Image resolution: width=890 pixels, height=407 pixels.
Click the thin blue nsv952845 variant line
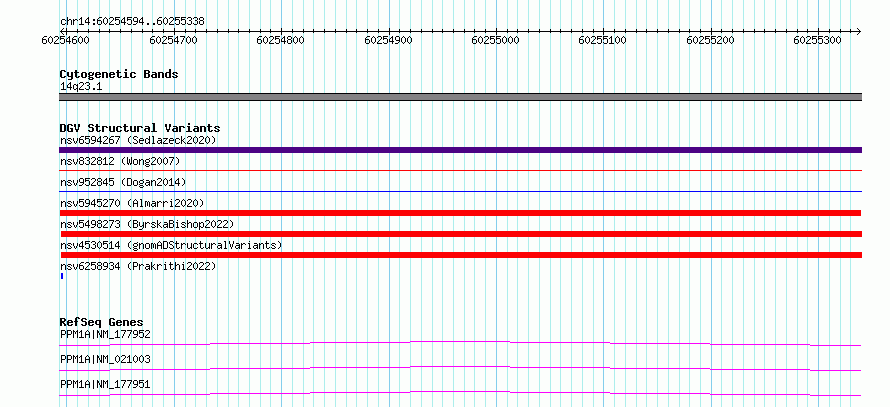point(460,191)
